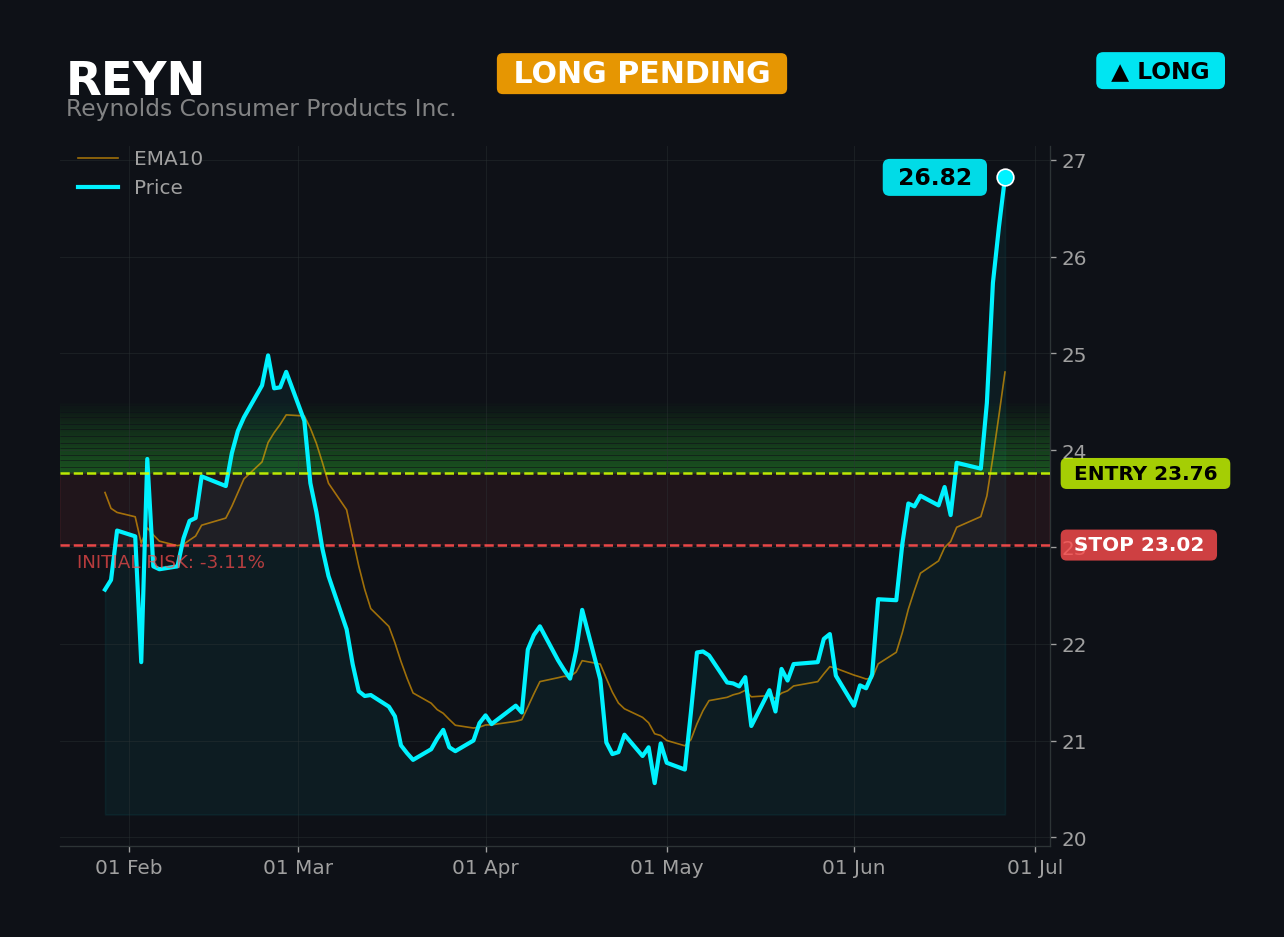Click the Reynolds Consumer Products Inc. subtitle
This screenshot has height=937, width=1284.
pos(261,109)
